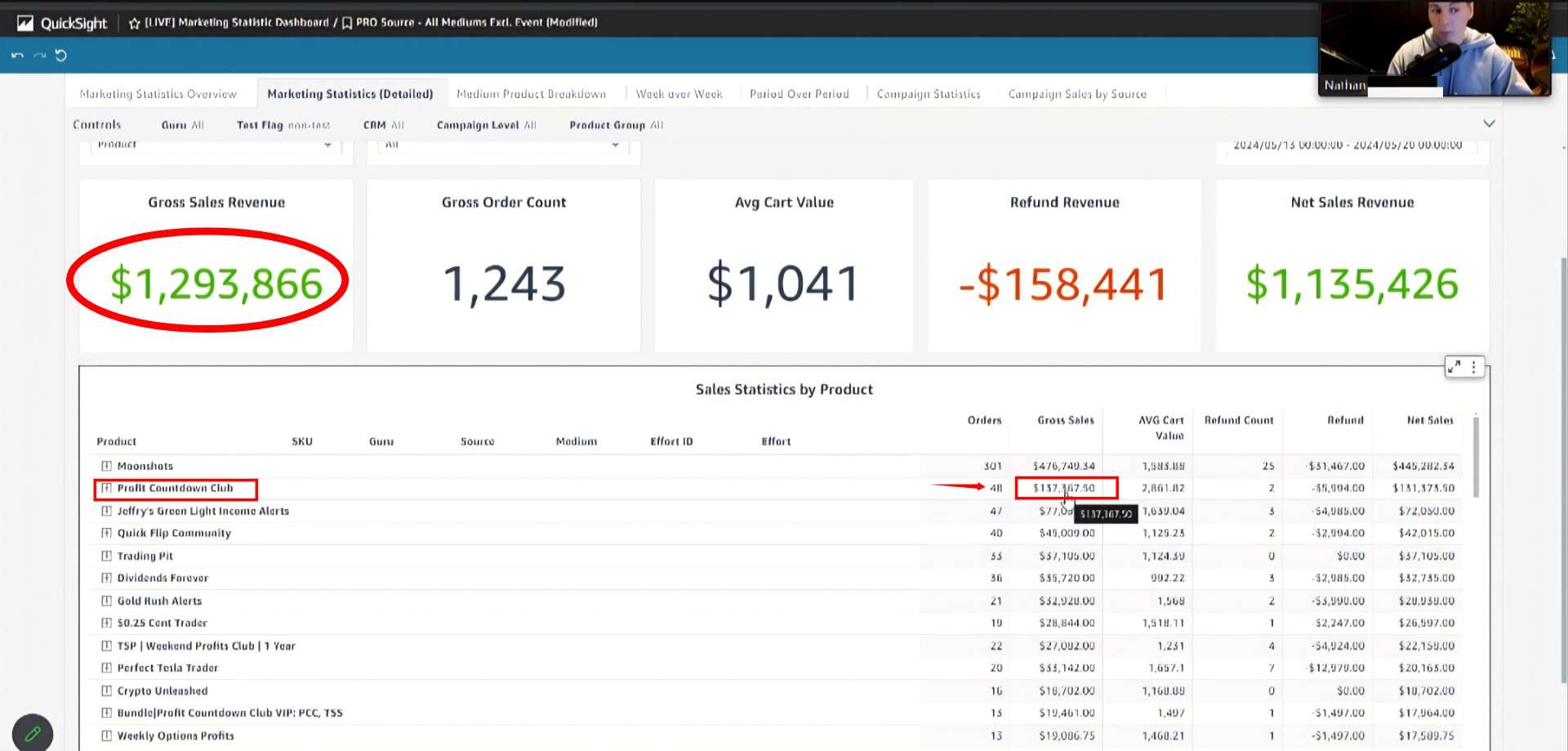This screenshot has height=751, width=1568.
Task: Click the reset refresh icon
Action: pos(61,56)
